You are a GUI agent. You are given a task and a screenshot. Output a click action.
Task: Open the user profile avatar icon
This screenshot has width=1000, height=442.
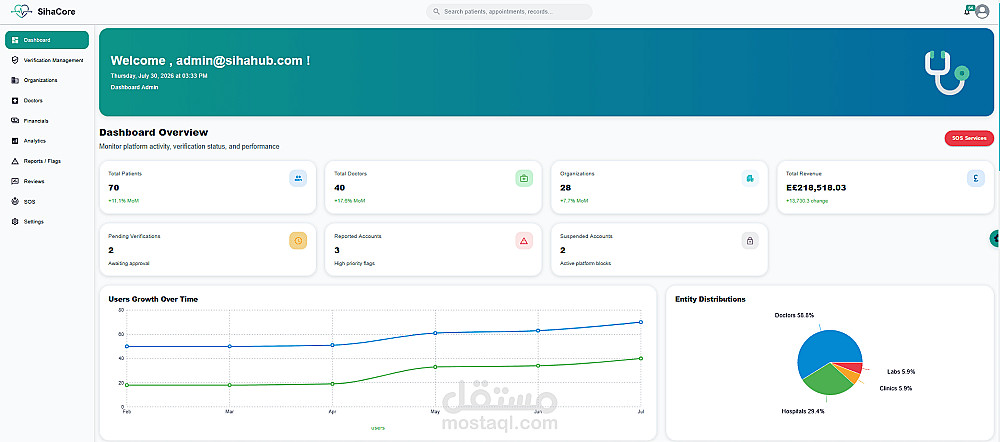[982, 11]
